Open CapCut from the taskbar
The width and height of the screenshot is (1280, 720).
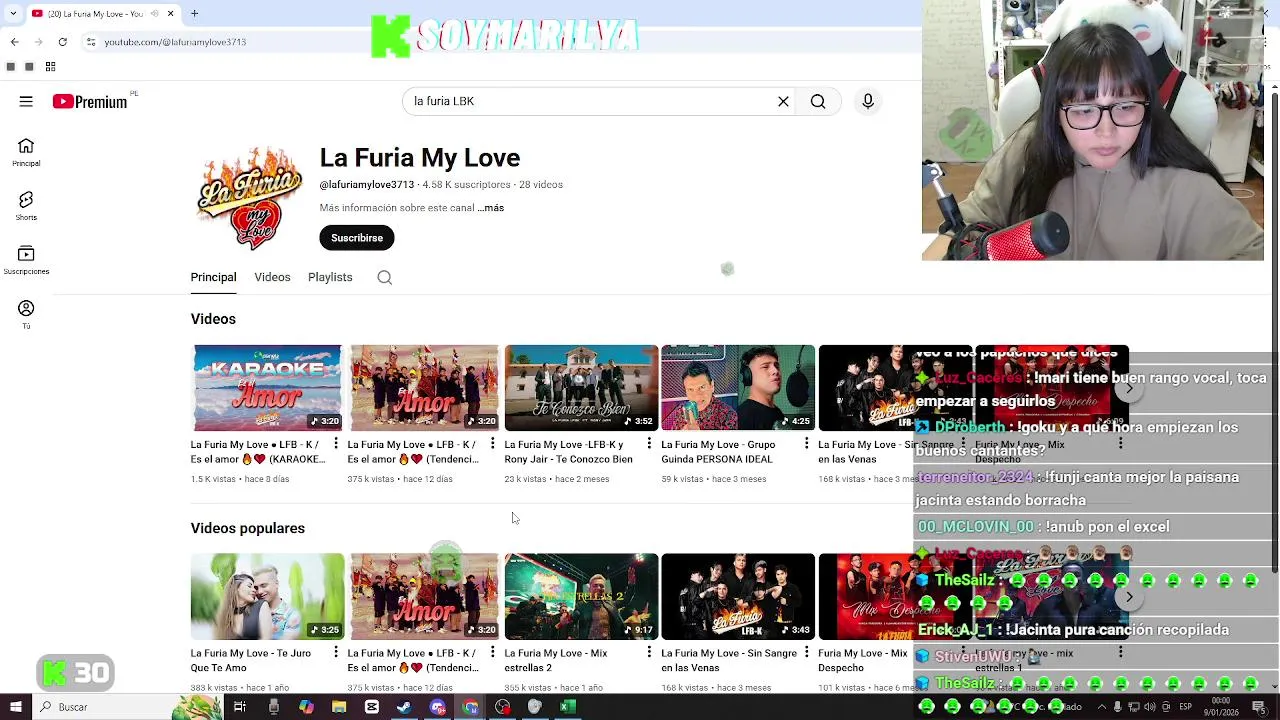click(x=371, y=707)
